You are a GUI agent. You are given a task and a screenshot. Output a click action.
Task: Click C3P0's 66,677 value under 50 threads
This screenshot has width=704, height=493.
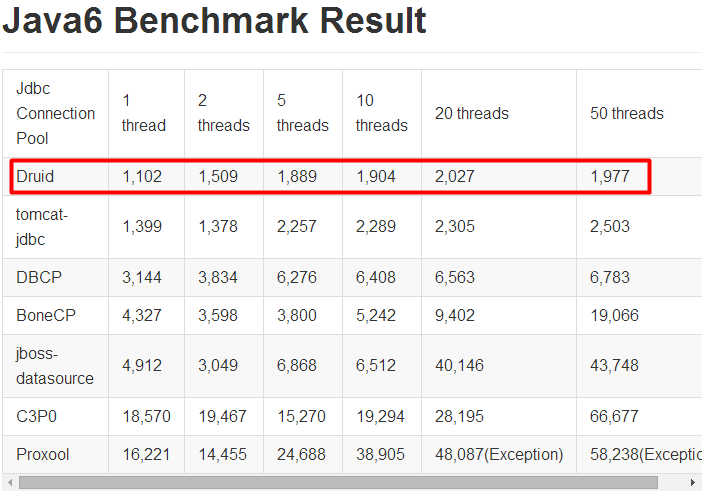(614, 417)
